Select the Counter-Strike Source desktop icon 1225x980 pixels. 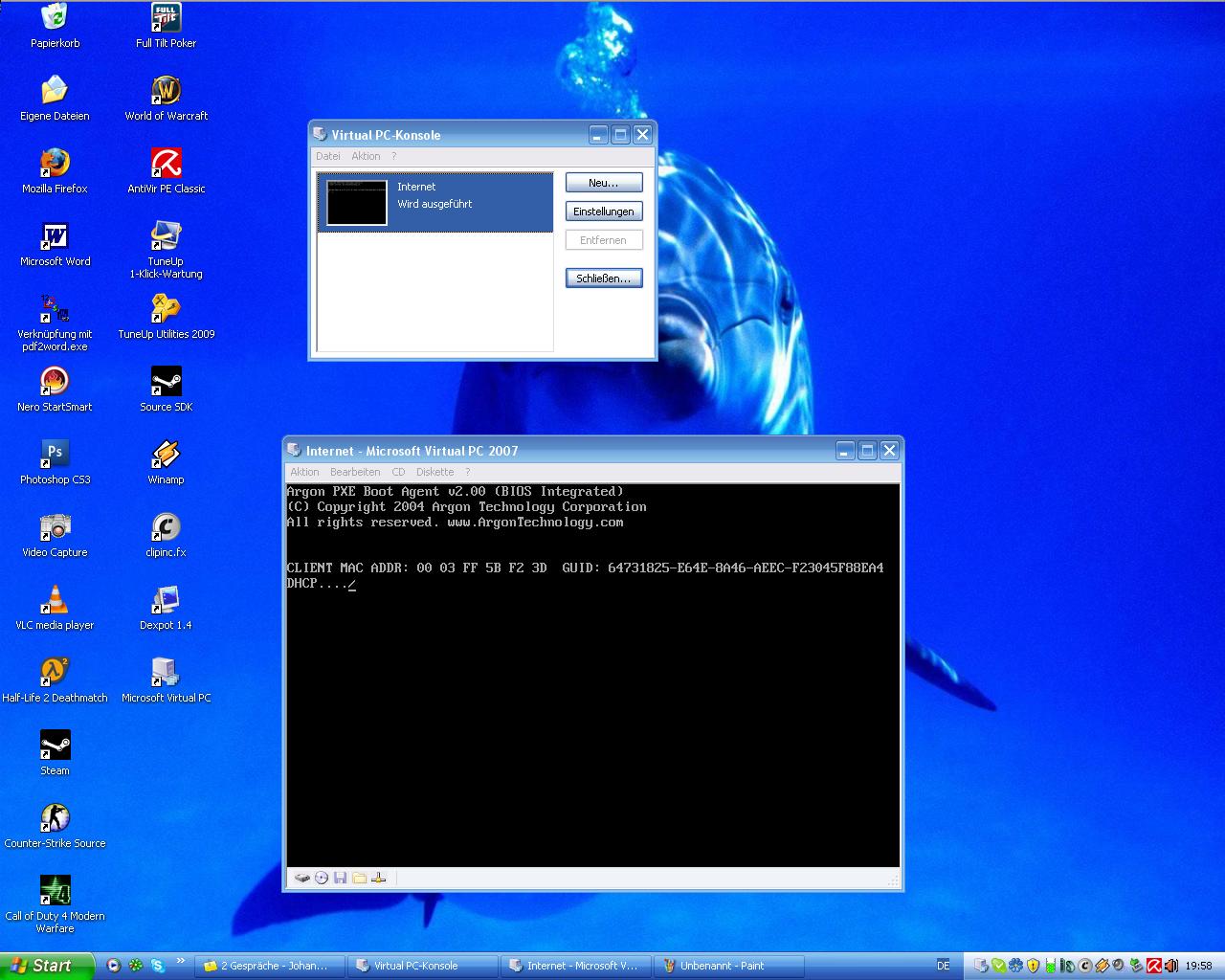[55, 826]
